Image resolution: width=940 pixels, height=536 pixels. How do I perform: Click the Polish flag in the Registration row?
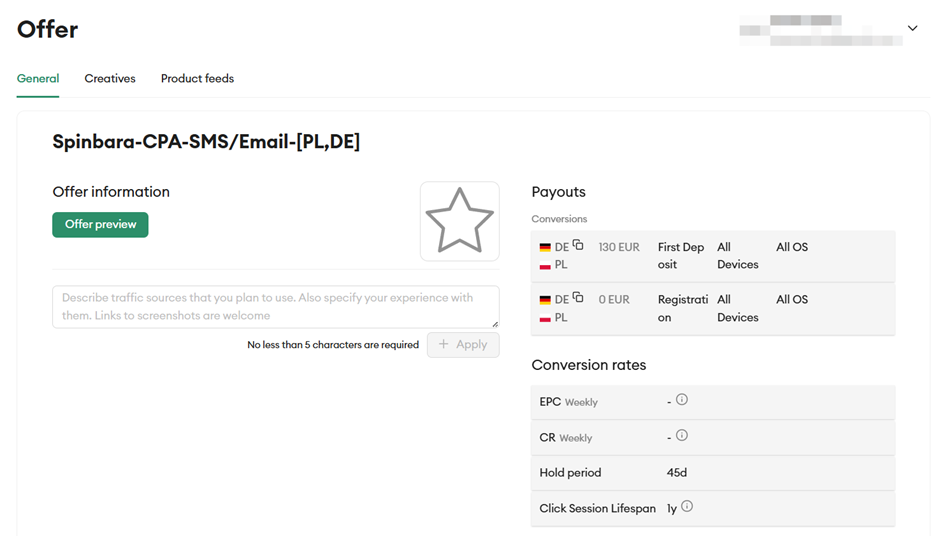click(x=545, y=318)
